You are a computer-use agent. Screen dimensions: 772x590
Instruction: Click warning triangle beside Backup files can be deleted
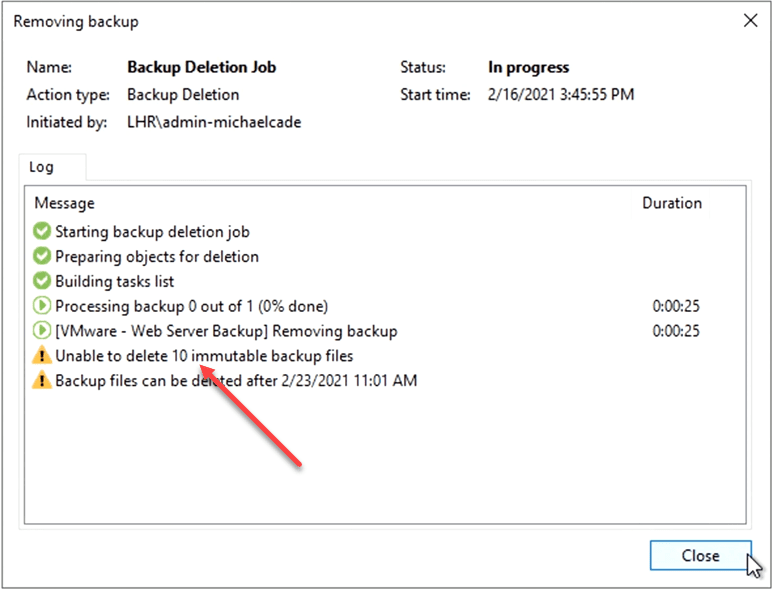[x=42, y=381]
